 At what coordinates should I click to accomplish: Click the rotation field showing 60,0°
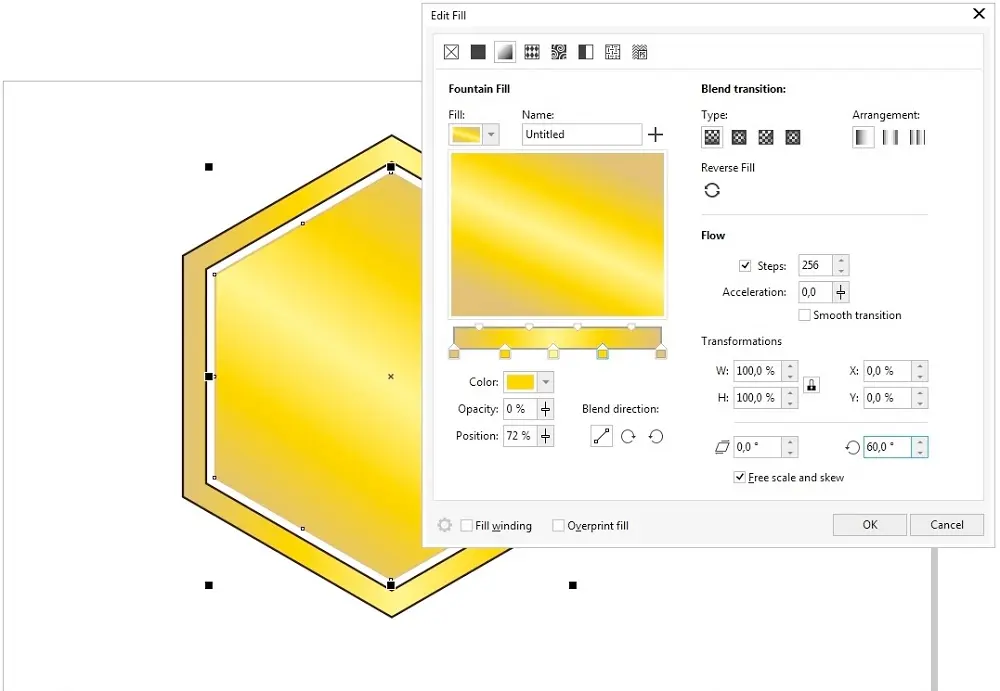pyautogui.click(x=888, y=447)
